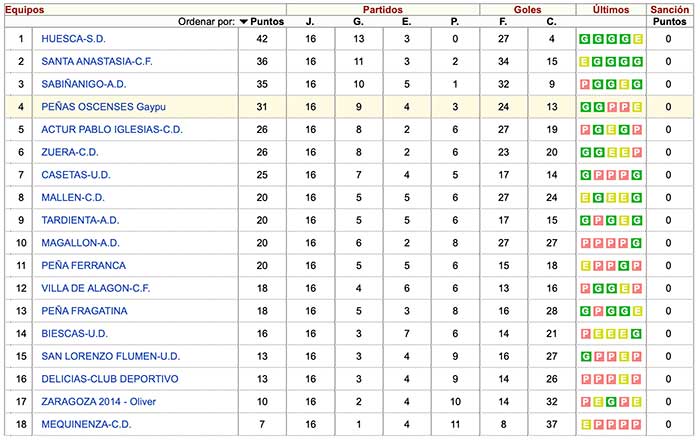Image resolution: width=700 pixels, height=440 pixels.
Task: Click the sort arrow beside Puntos
Action: (244, 21)
